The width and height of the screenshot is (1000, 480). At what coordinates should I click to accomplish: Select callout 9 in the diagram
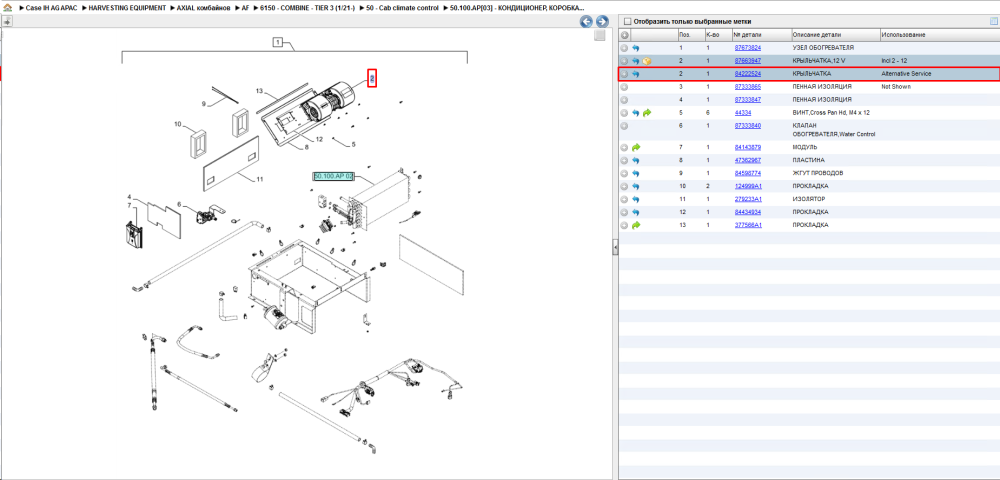[204, 103]
